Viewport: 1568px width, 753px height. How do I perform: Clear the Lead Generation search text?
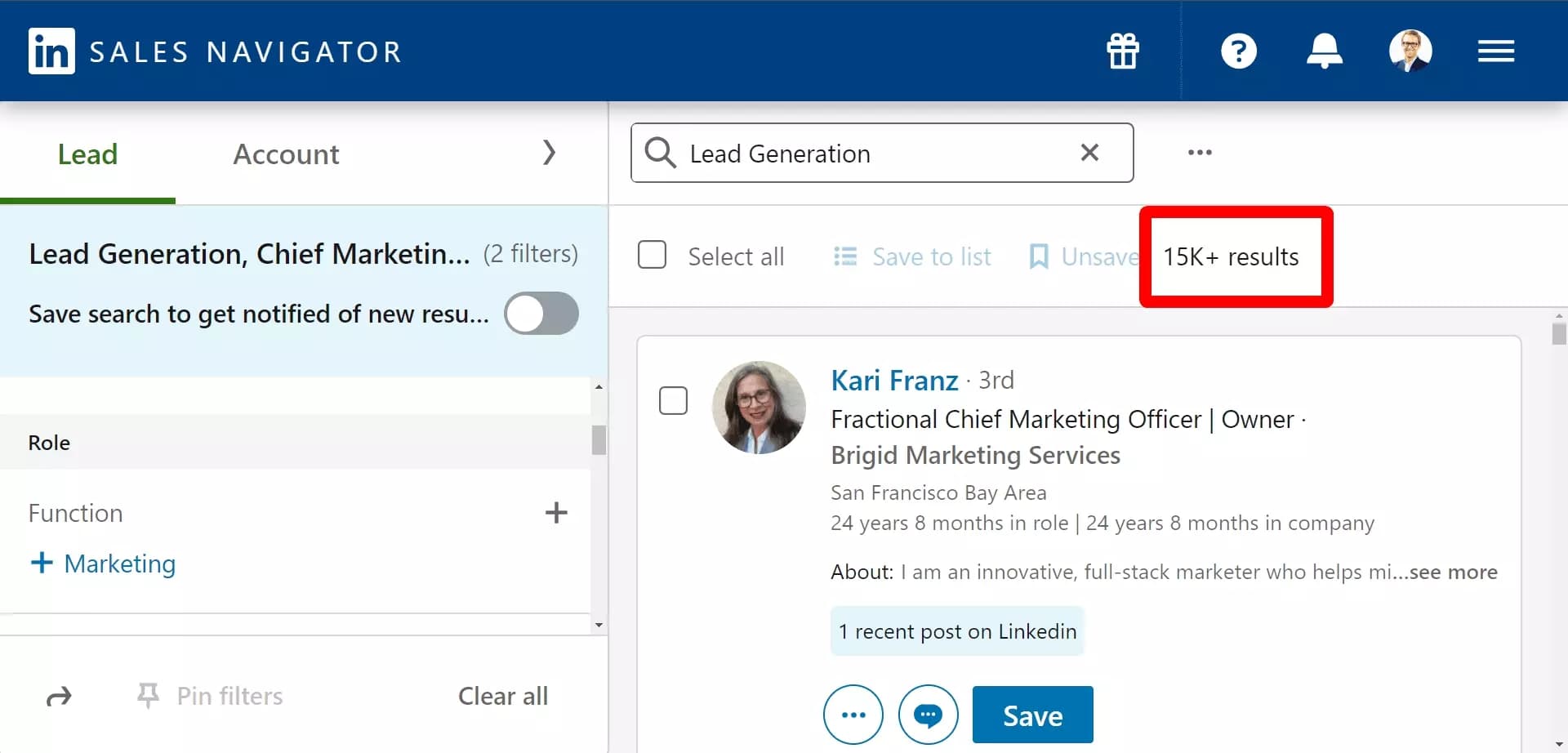1089,152
